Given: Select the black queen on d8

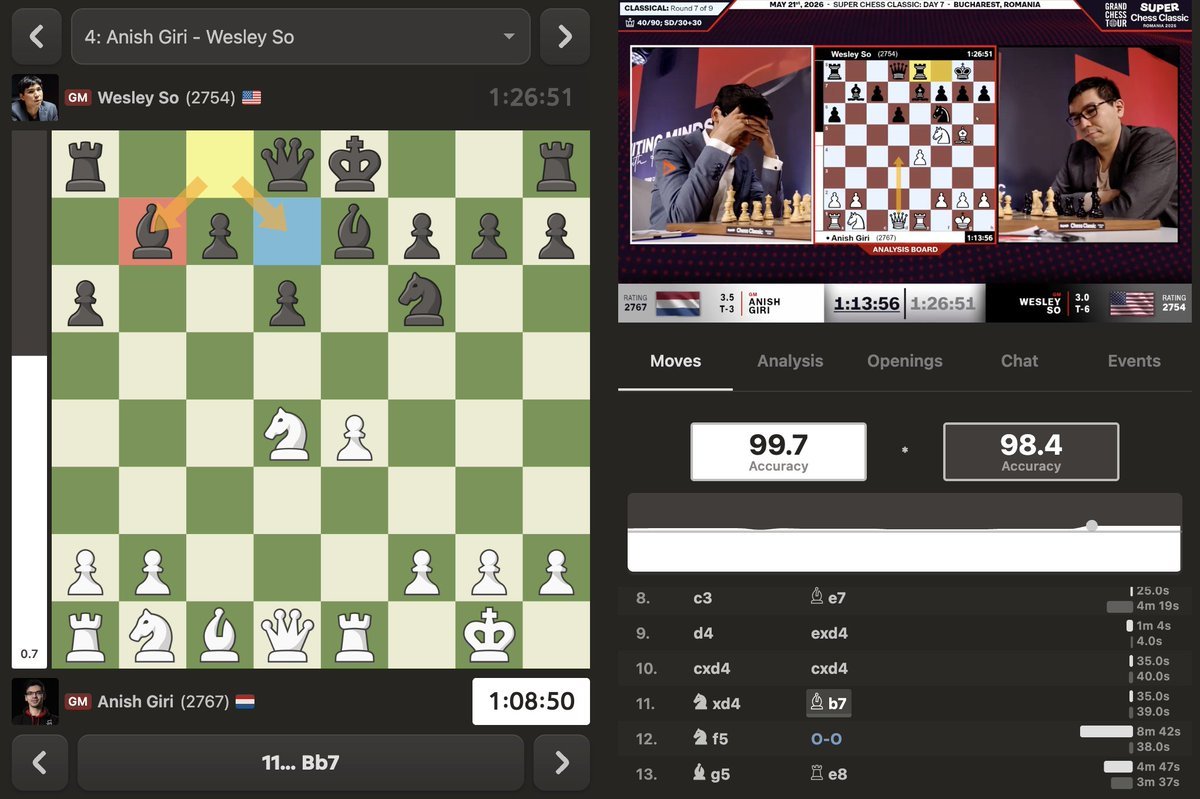Looking at the screenshot, I should (287, 165).
